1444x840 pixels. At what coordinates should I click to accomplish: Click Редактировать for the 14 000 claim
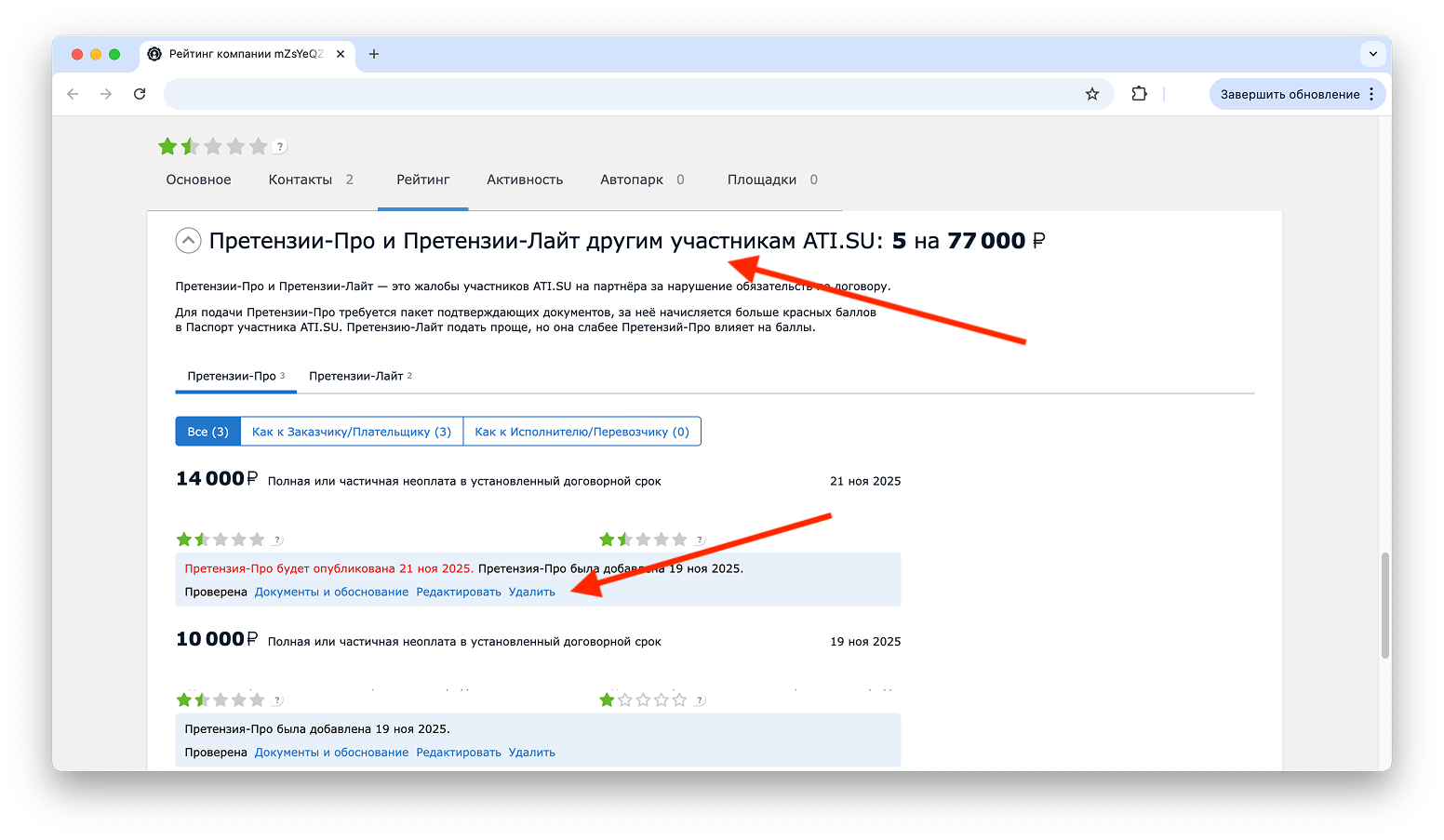(x=459, y=592)
